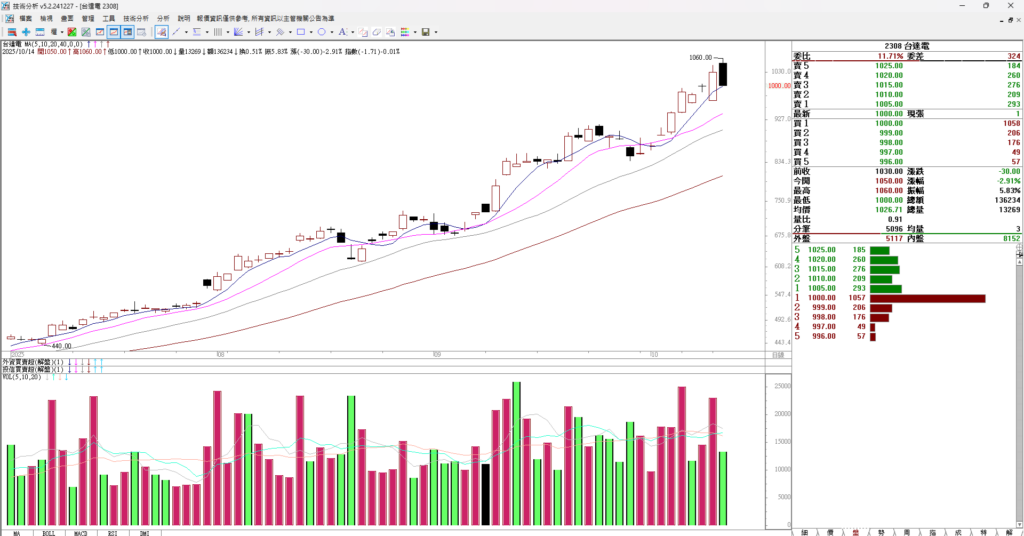
Task: Open the dropdown arrow beside rectangle tool
Action: (x=311, y=32)
